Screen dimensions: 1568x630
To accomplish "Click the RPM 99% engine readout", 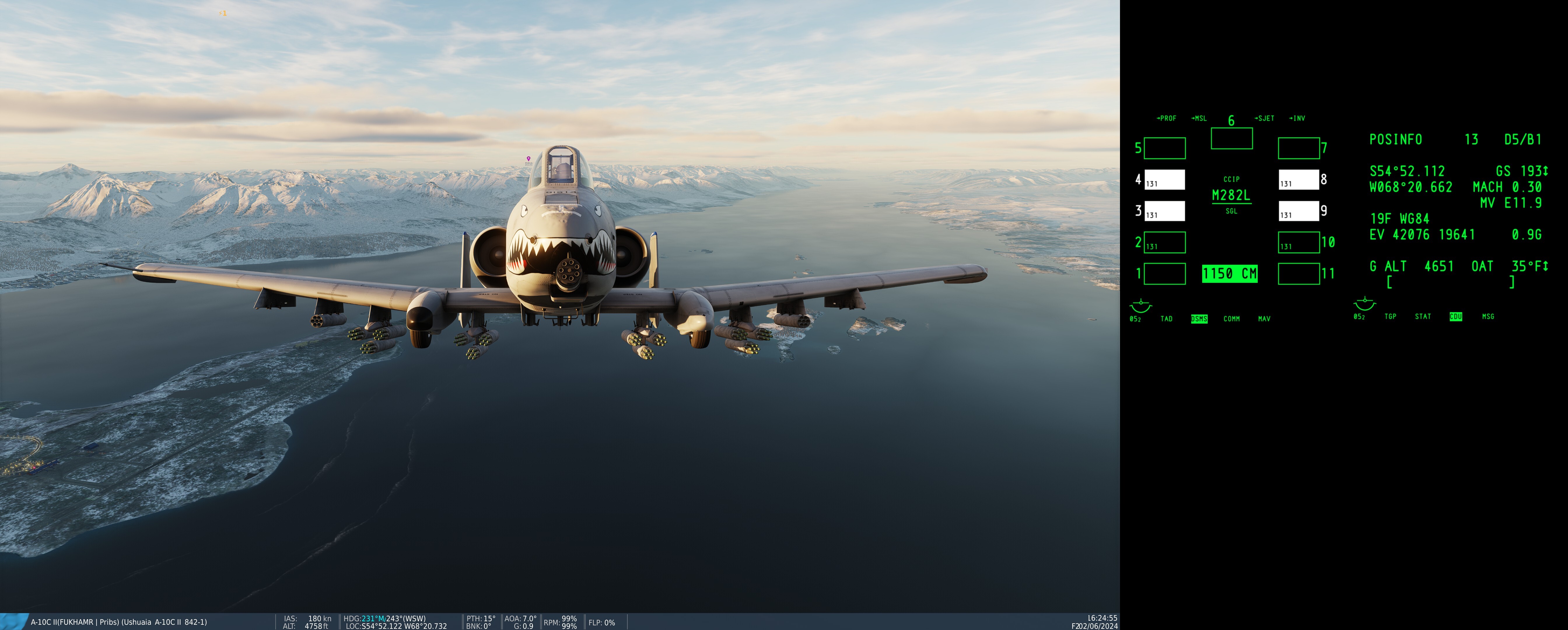I will click(x=560, y=622).
